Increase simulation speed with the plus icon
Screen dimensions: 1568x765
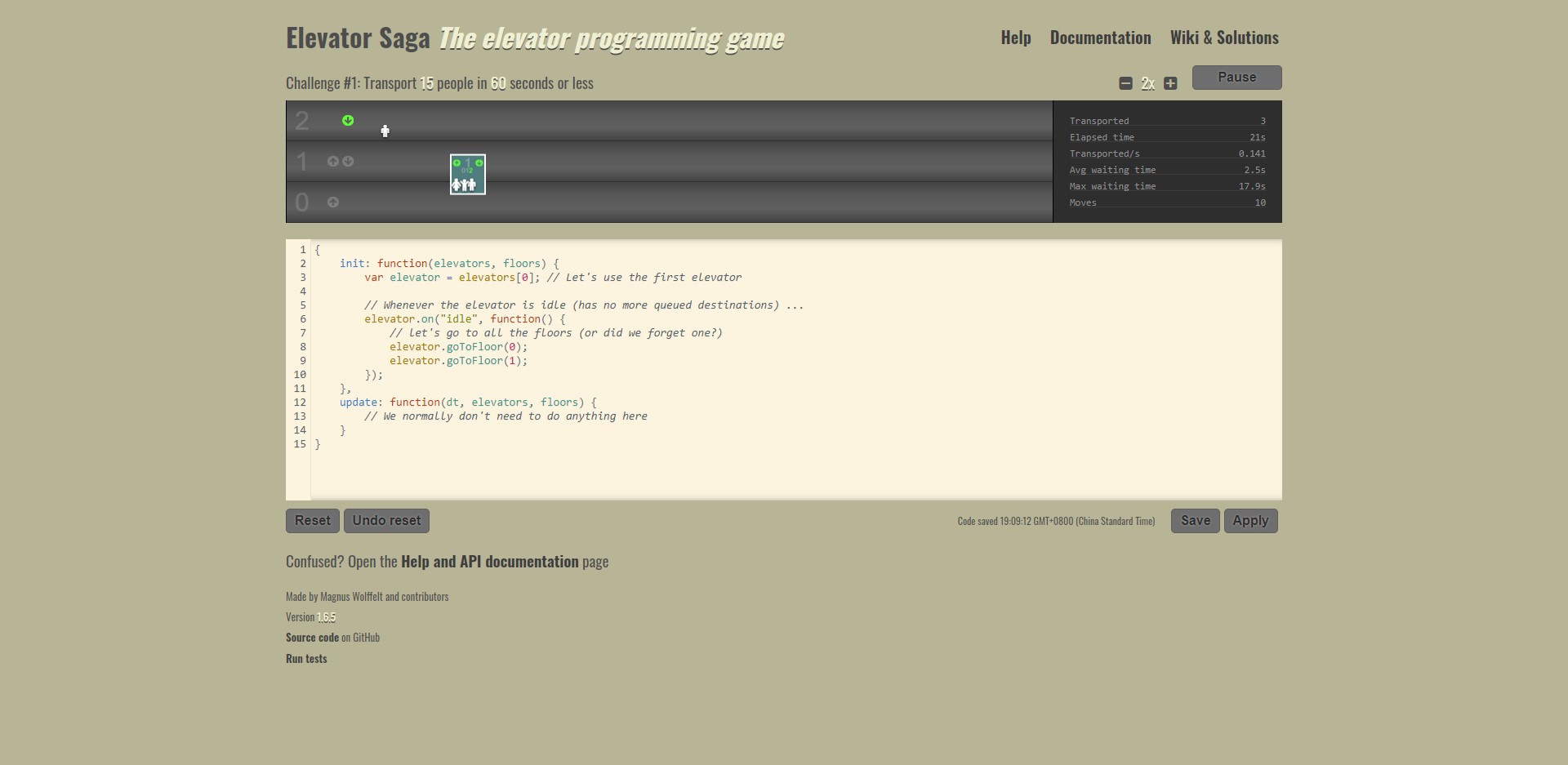[x=1170, y=83]
